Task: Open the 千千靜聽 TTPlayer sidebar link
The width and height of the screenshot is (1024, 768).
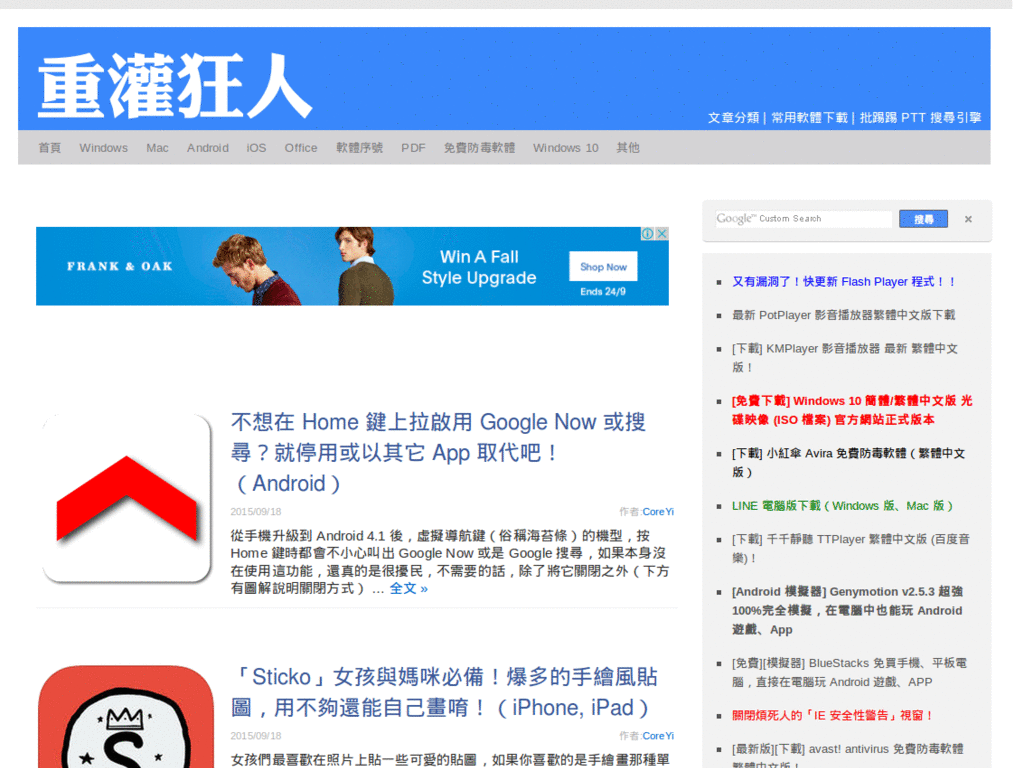Action: 850,549
